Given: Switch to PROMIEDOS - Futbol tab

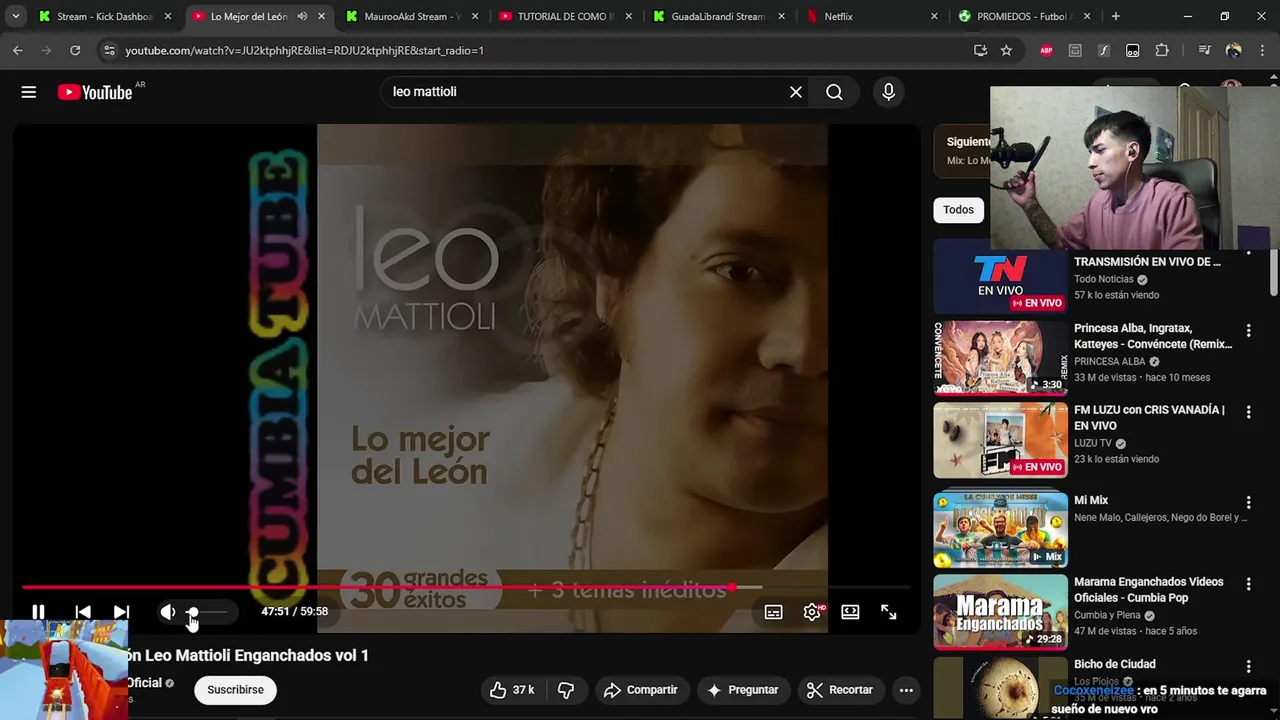Looking at the screenshot, I should (x=1024, y=16).
